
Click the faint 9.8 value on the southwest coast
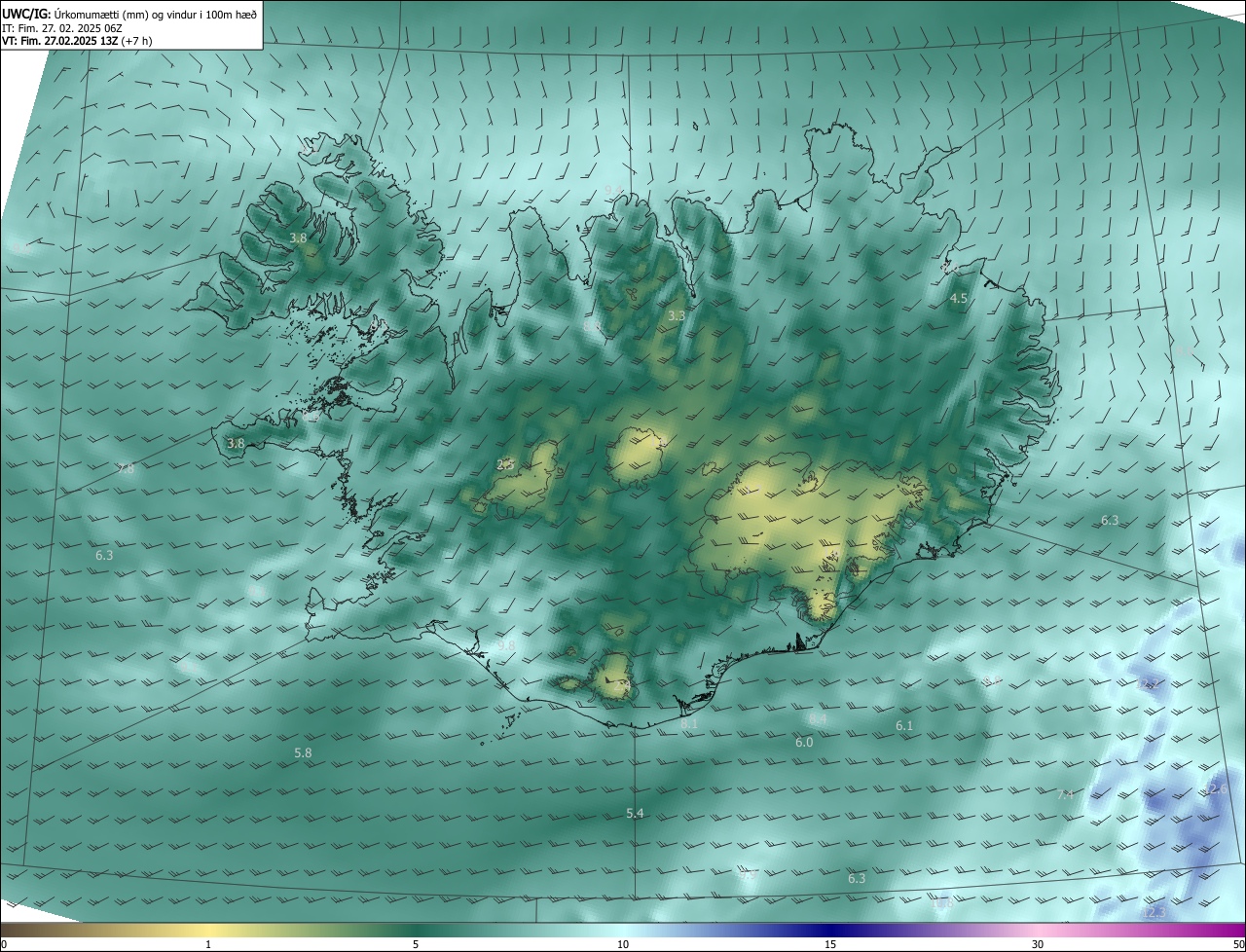(506, 645)
